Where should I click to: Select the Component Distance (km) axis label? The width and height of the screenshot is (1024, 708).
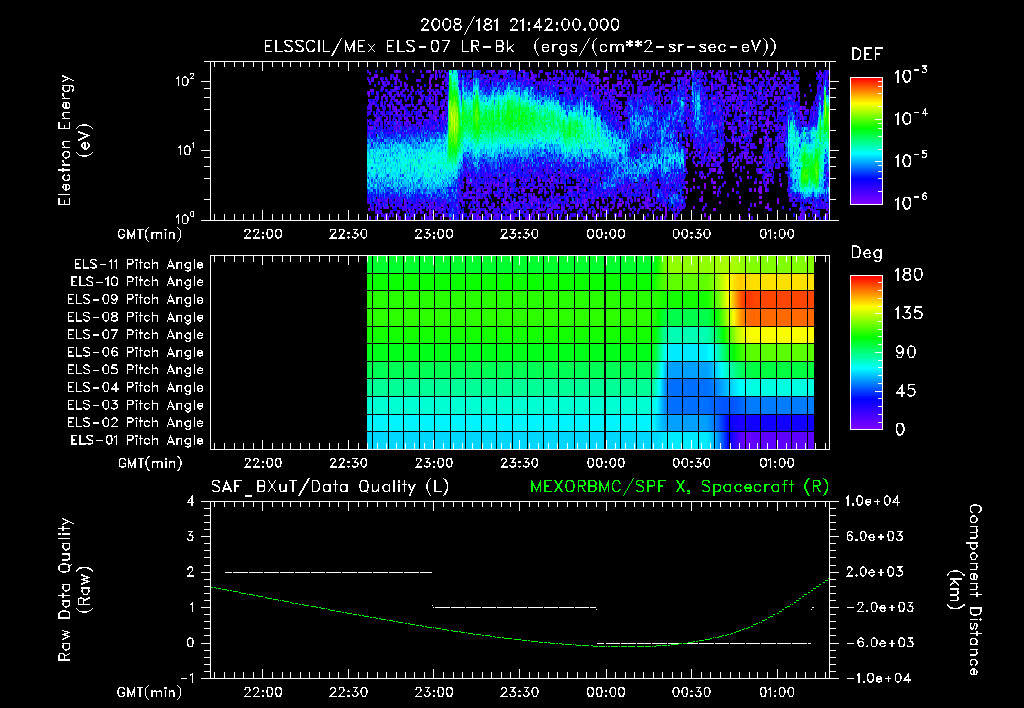965,589
